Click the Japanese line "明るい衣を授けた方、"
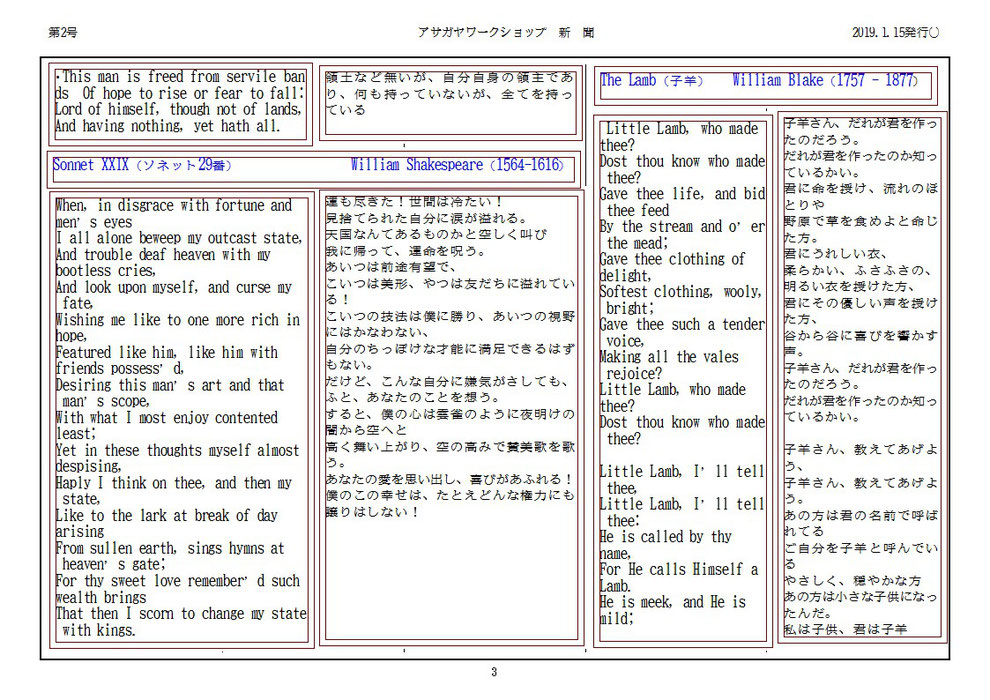The image size is (990, 700). click(850, 287)
